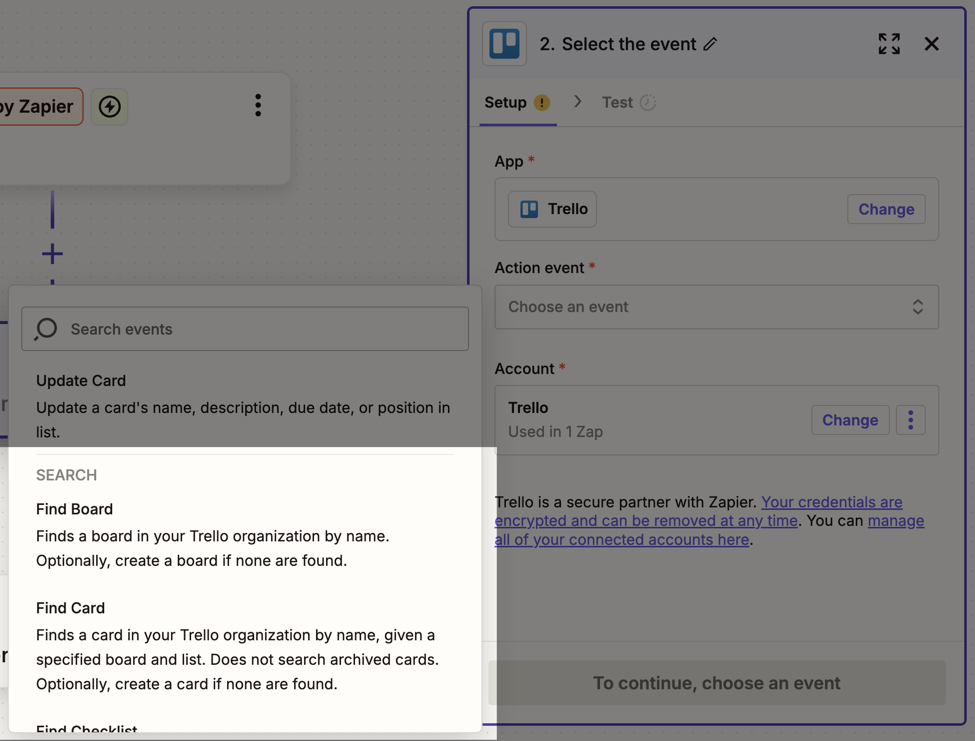Open Trello account three-dot options menu

910,420
